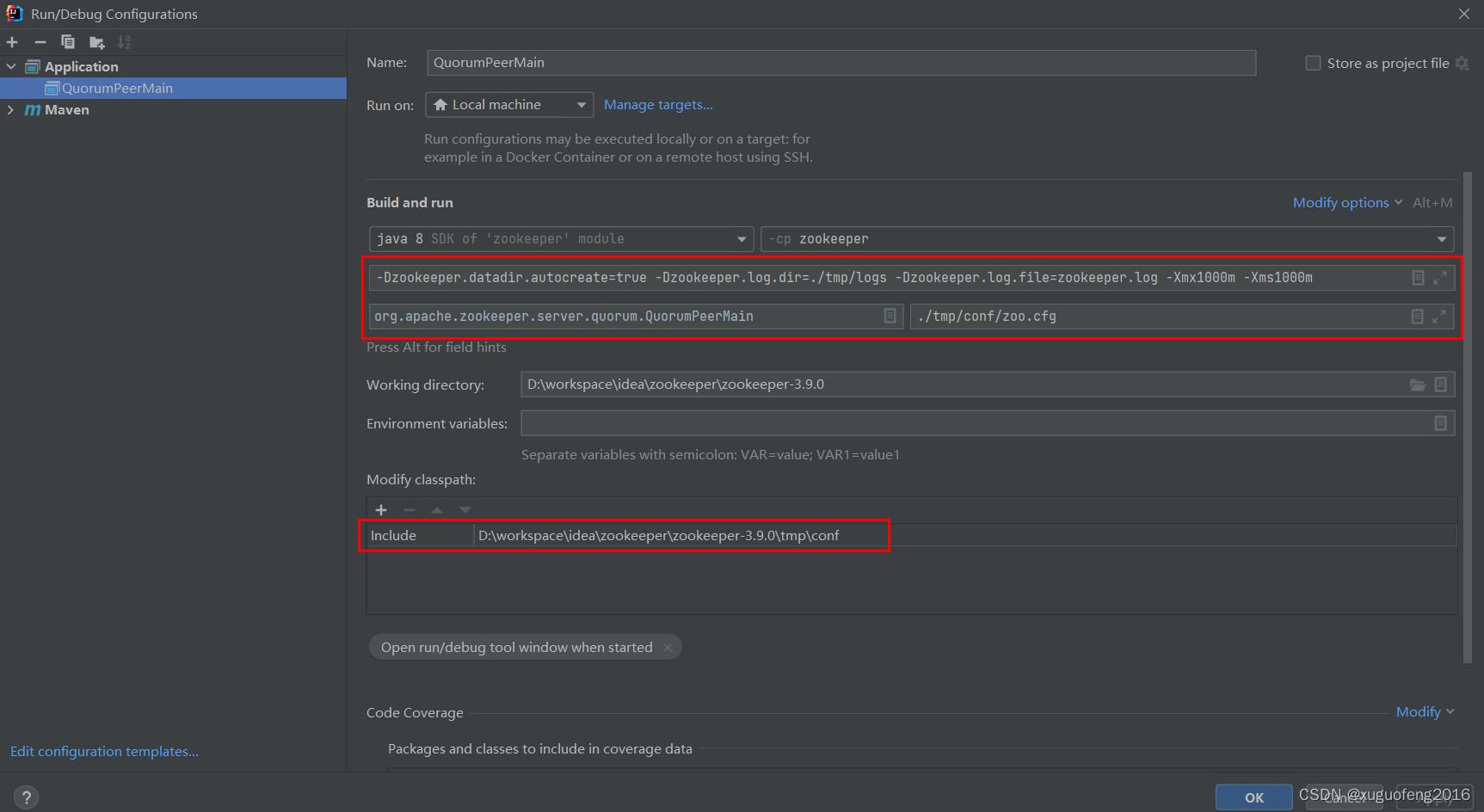Open the java 8 SDK module dropdown
Screen dimensions: 1484x812
point(561,238)
